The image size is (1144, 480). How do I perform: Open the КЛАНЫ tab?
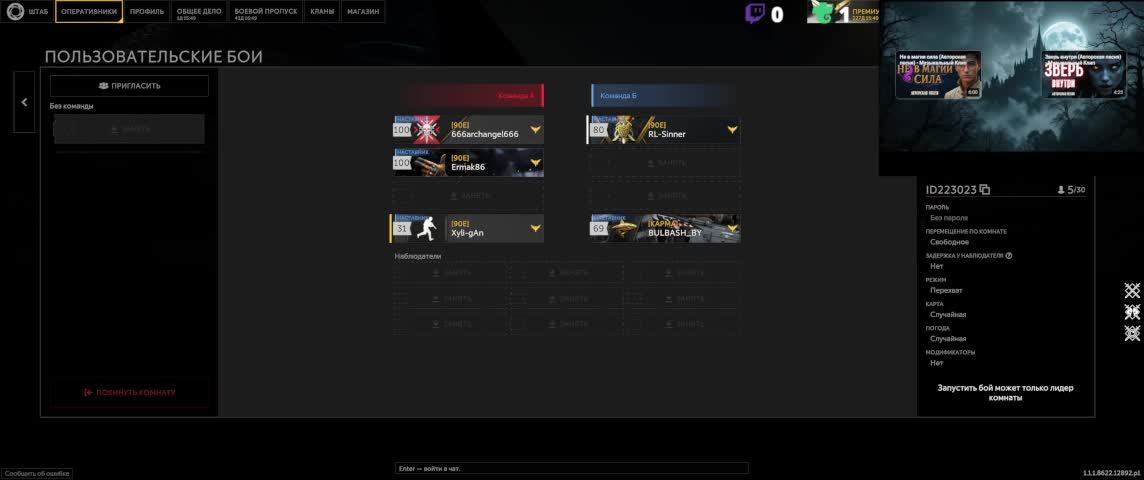point(322,12)
